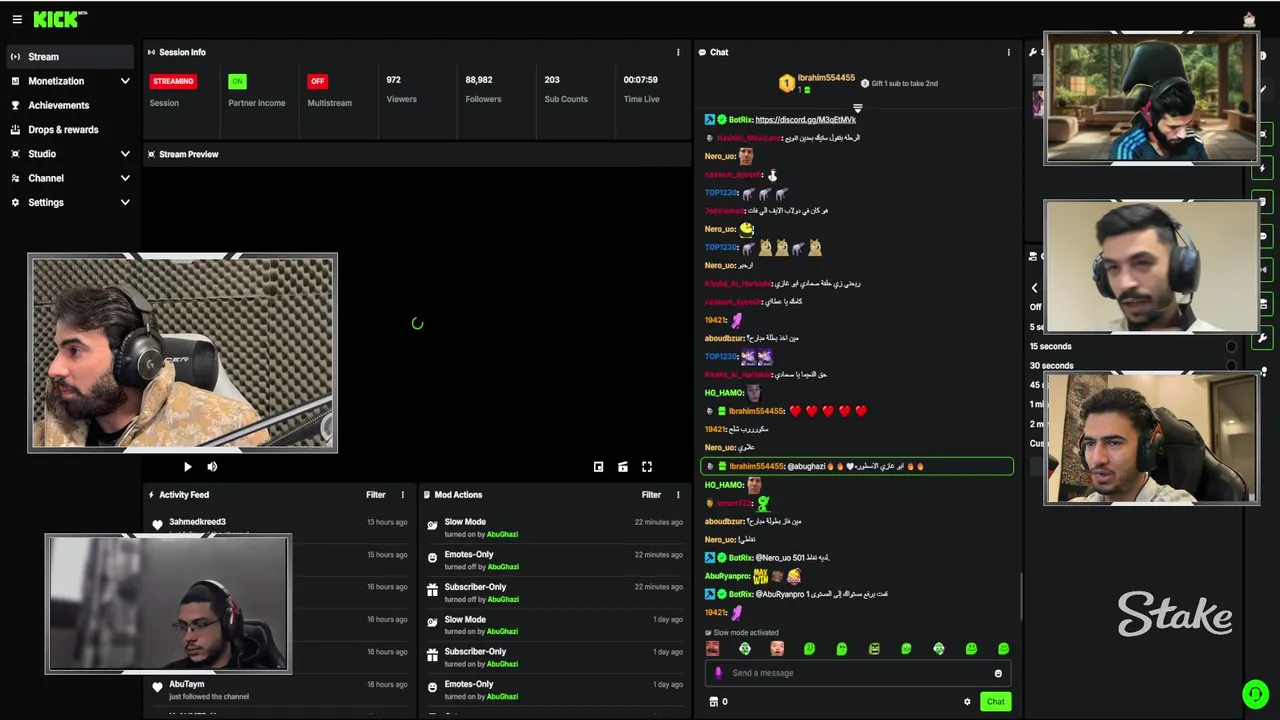Viewport: 1280px width, 720px height.
Task: Make stream preview fullscreen
Action: coord(647,467)
